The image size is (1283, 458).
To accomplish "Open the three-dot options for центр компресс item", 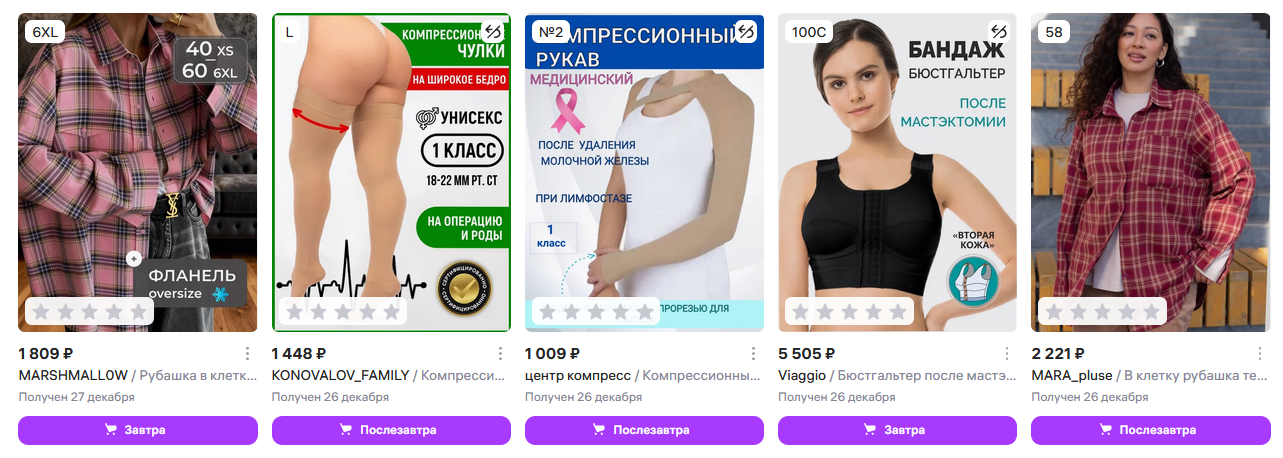I will click(x=753, y=354).
